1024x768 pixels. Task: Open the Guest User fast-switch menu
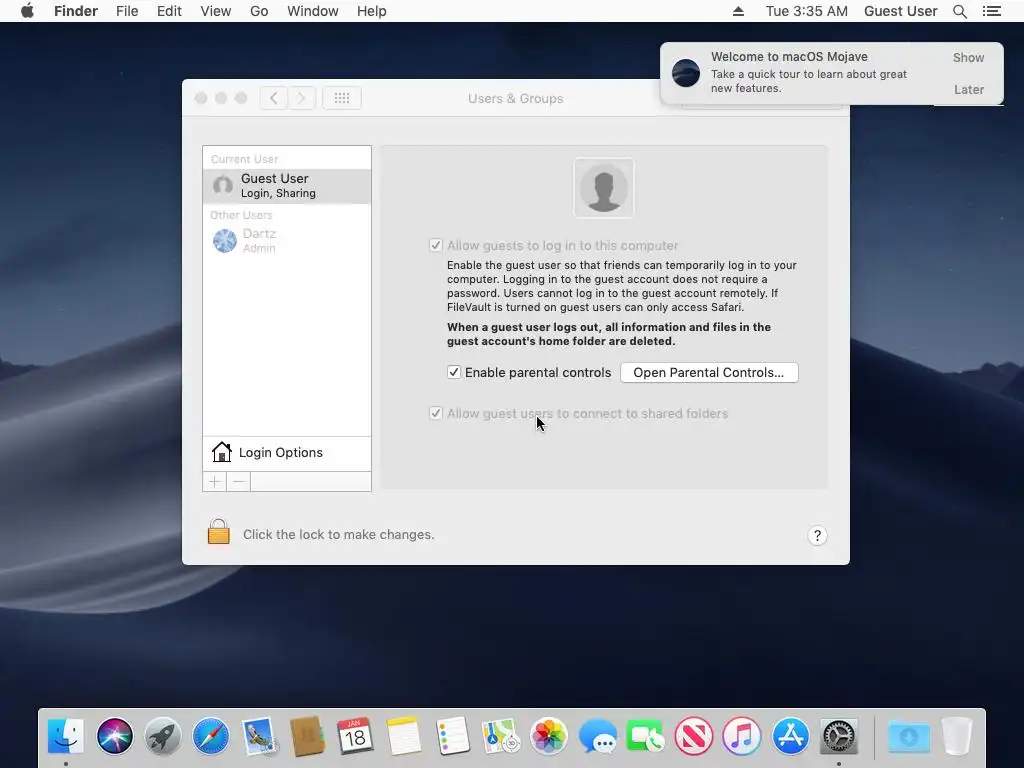click(x=901, y=11)
